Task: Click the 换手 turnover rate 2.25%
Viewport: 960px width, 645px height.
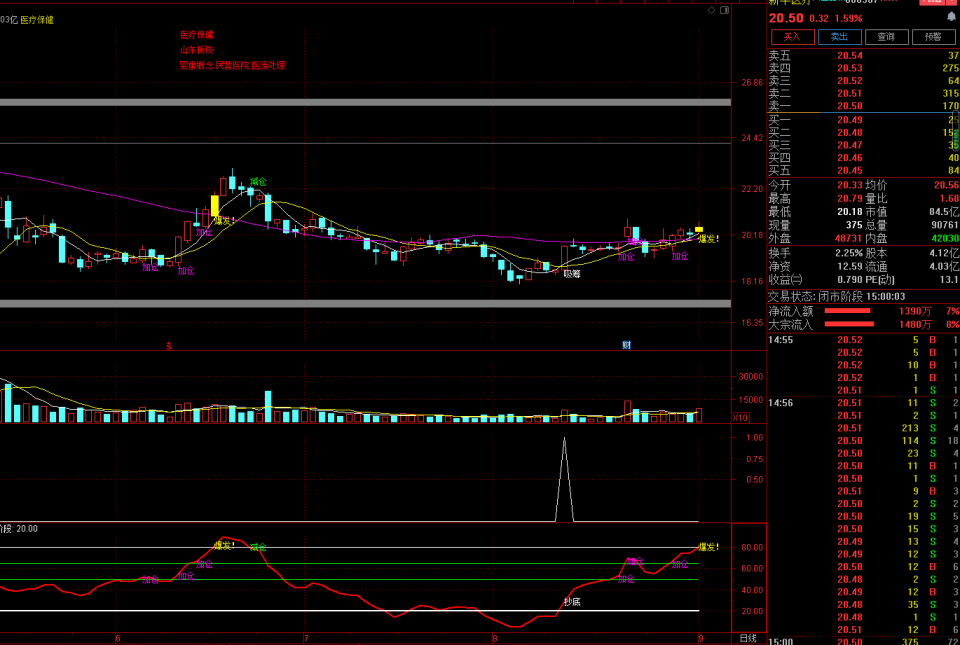Action: tap(849, 253)
